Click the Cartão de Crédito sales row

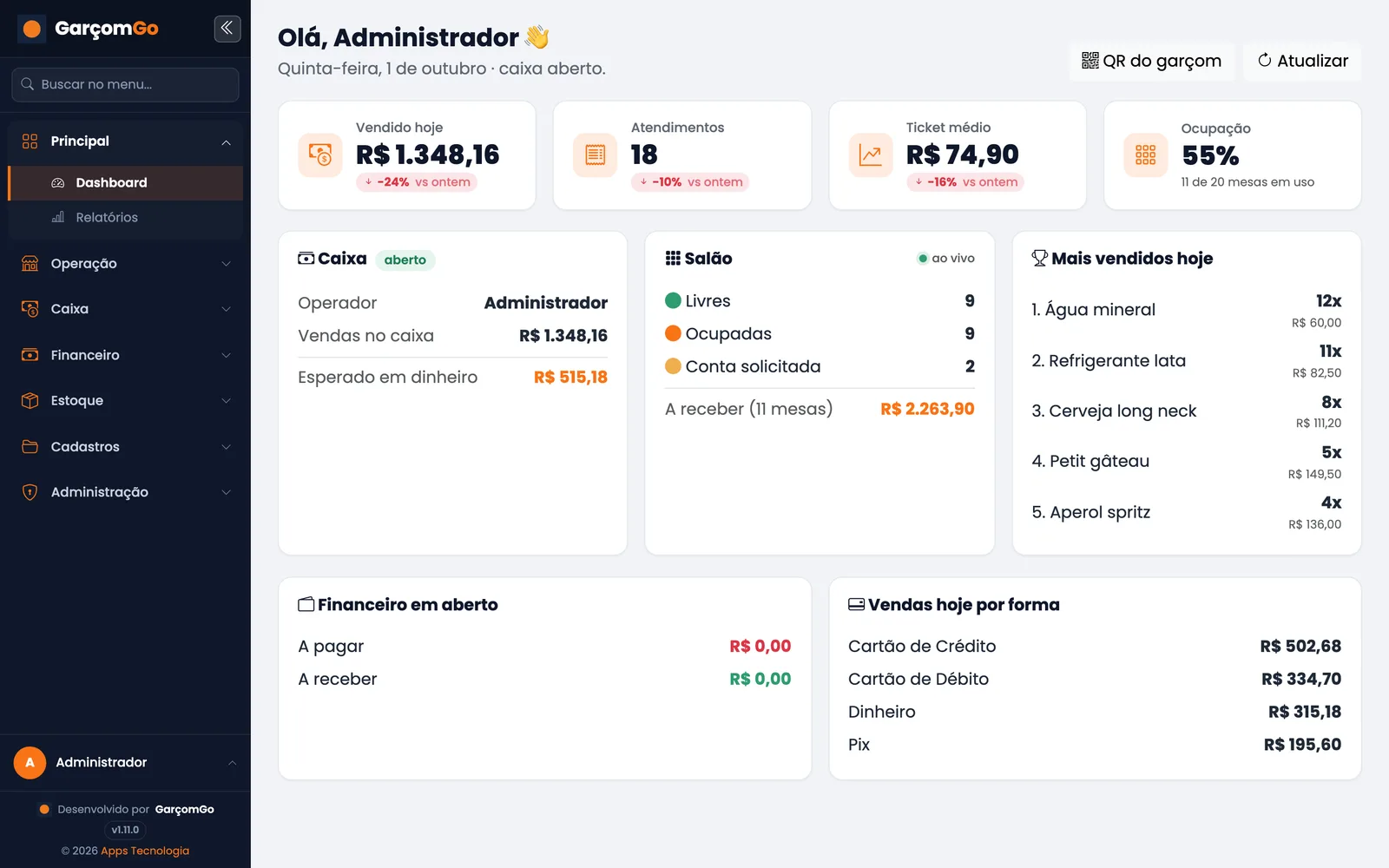(1094, 646)
